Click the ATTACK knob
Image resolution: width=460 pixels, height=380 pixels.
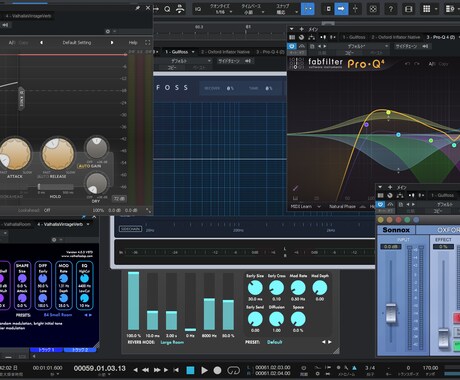(x=14, y=154)
